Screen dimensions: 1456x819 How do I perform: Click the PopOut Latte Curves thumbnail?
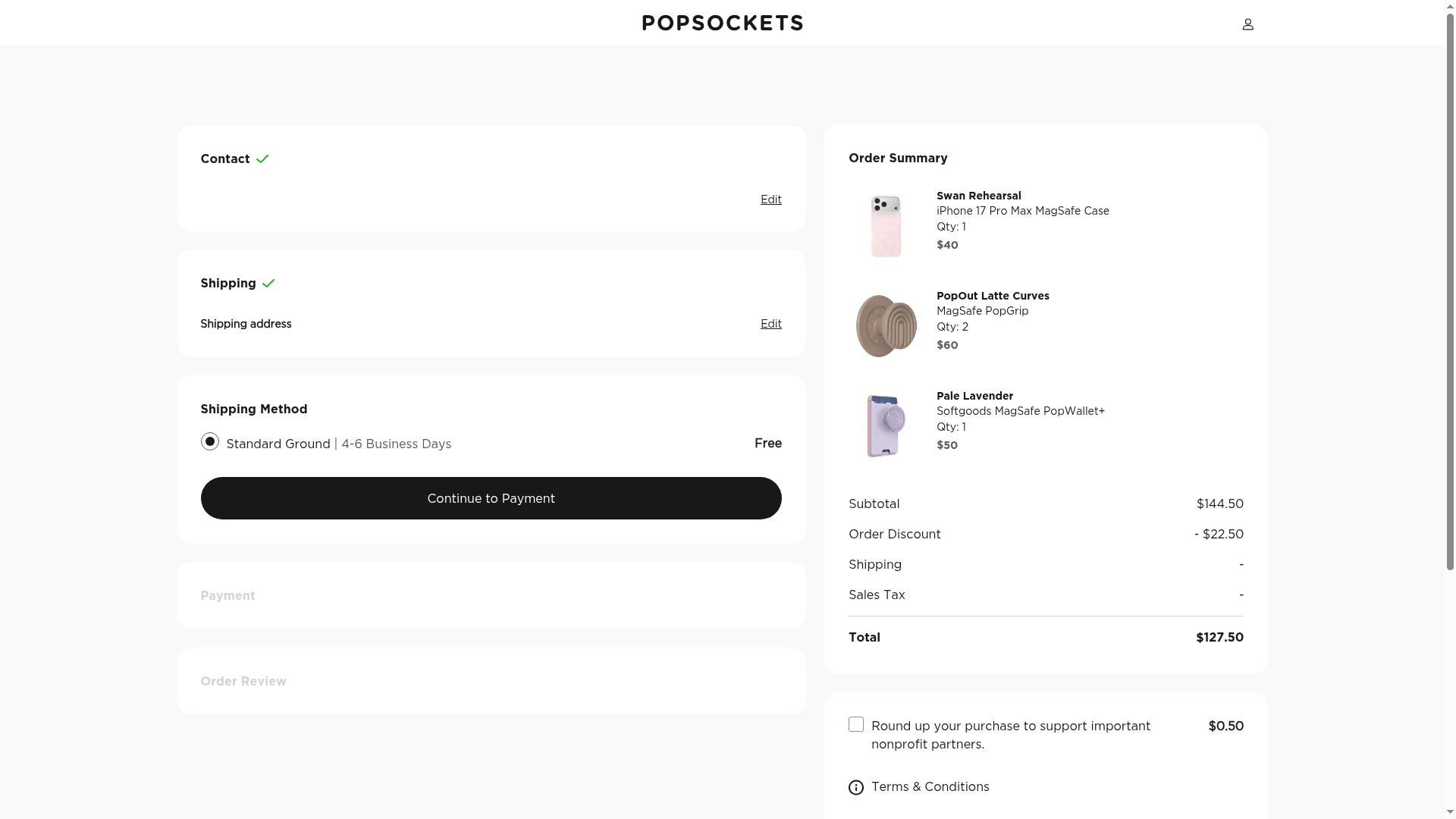[886, 325]
